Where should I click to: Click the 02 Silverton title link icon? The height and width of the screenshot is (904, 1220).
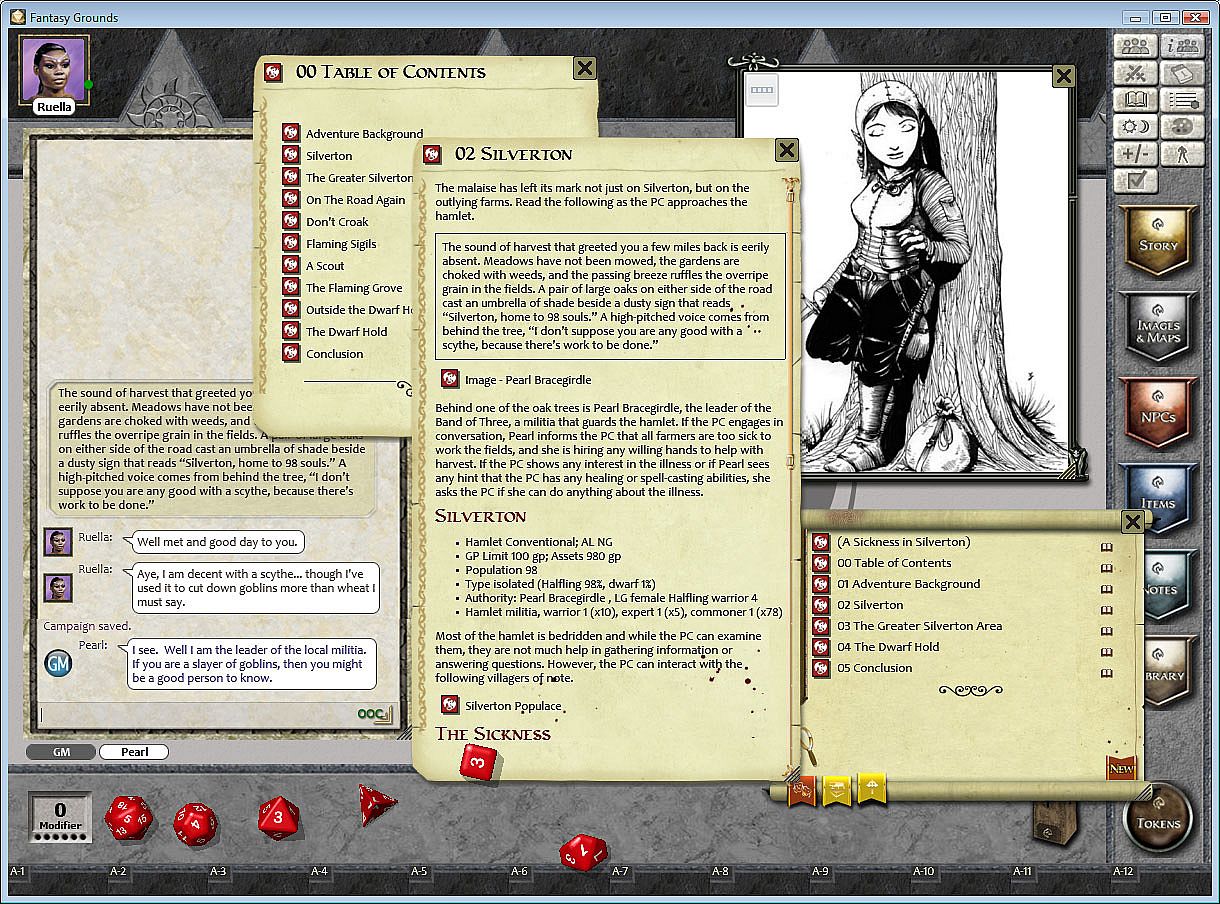[432, 154]
